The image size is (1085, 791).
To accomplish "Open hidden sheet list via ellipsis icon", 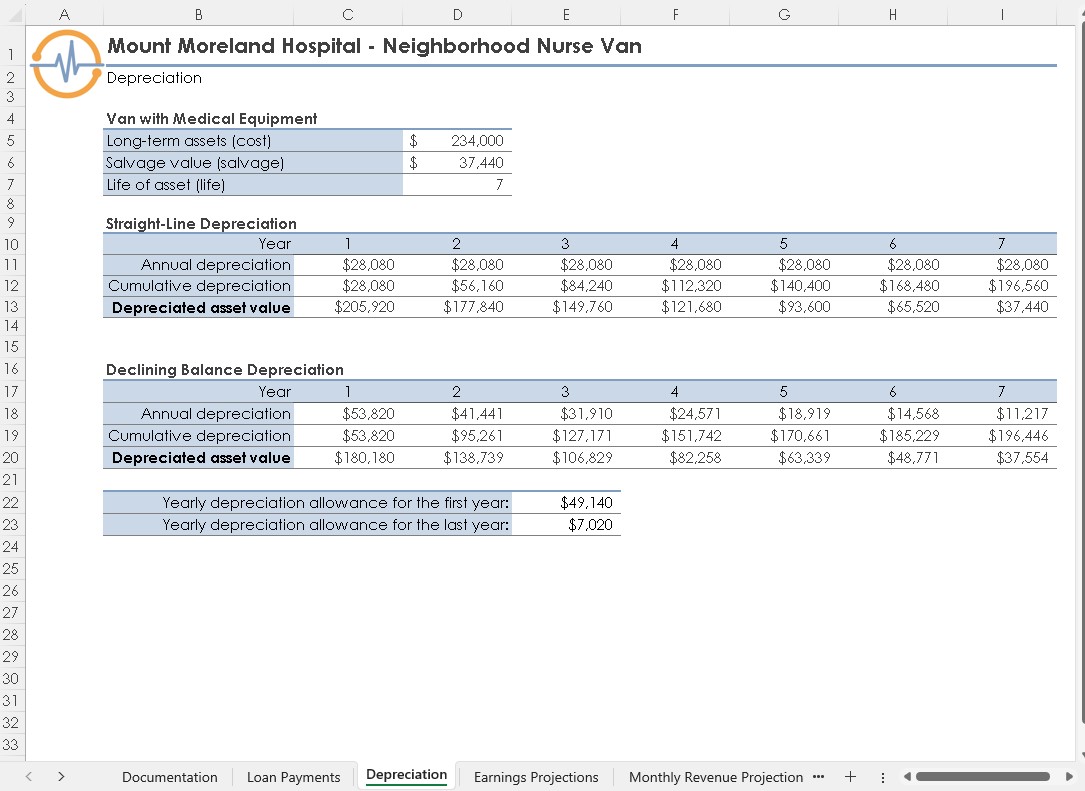I will [820, 777].
